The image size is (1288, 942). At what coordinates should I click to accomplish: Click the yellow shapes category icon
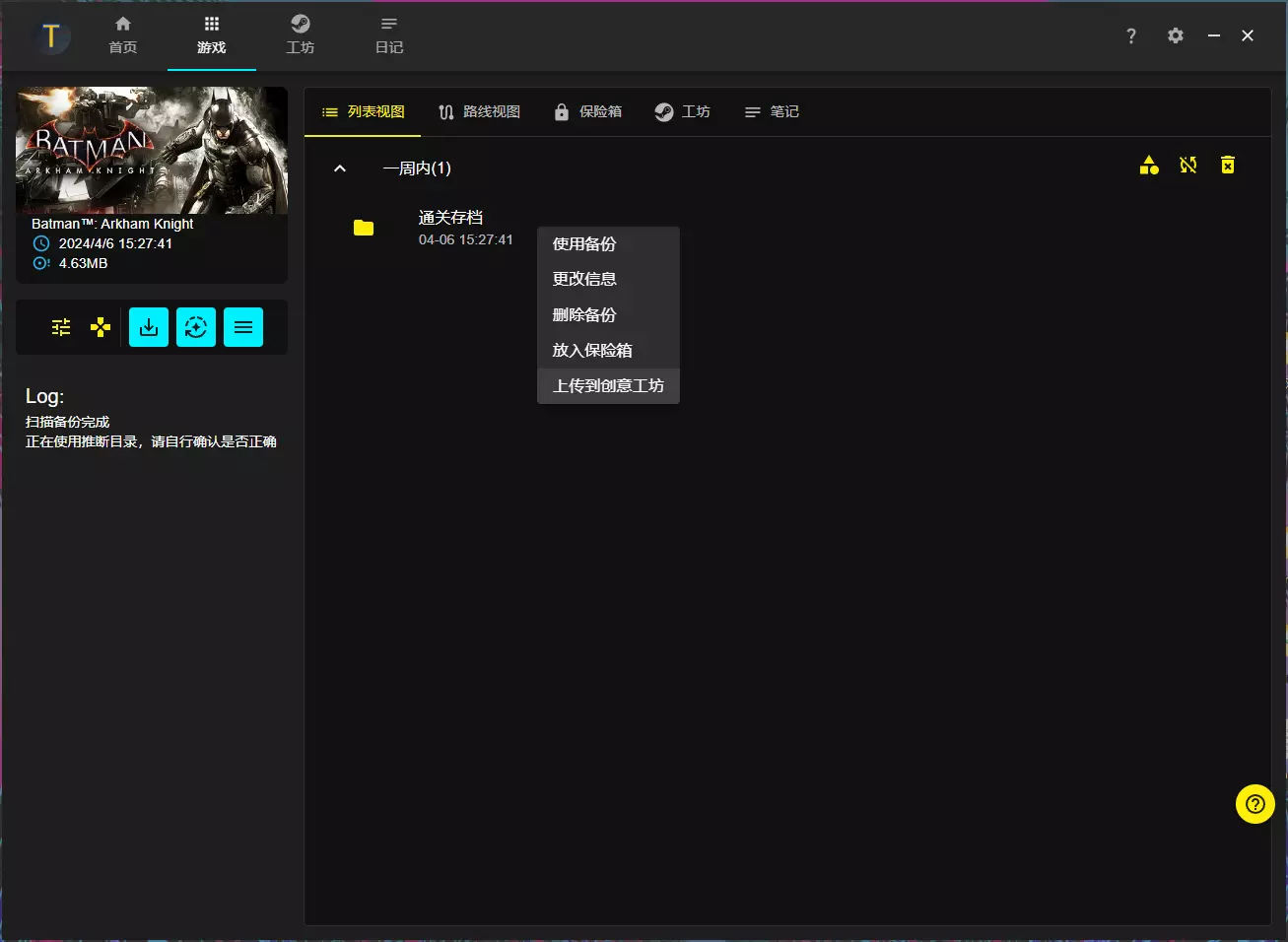pos(1149,166)
